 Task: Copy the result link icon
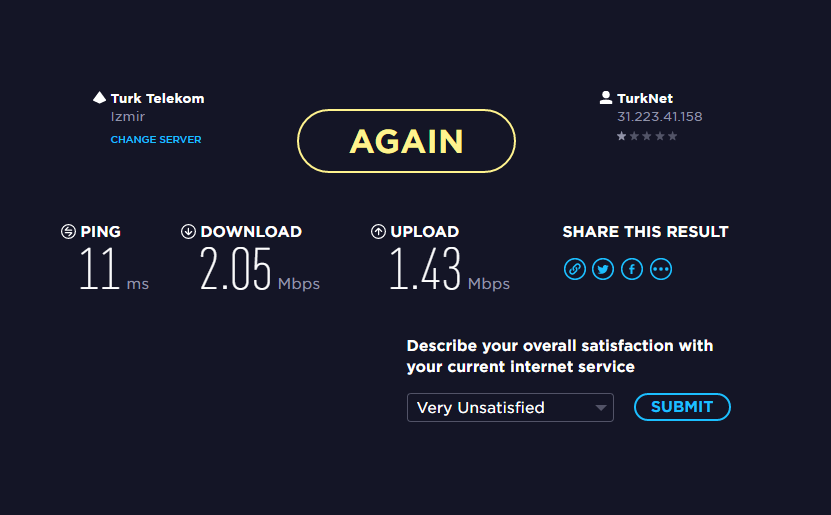574,269
